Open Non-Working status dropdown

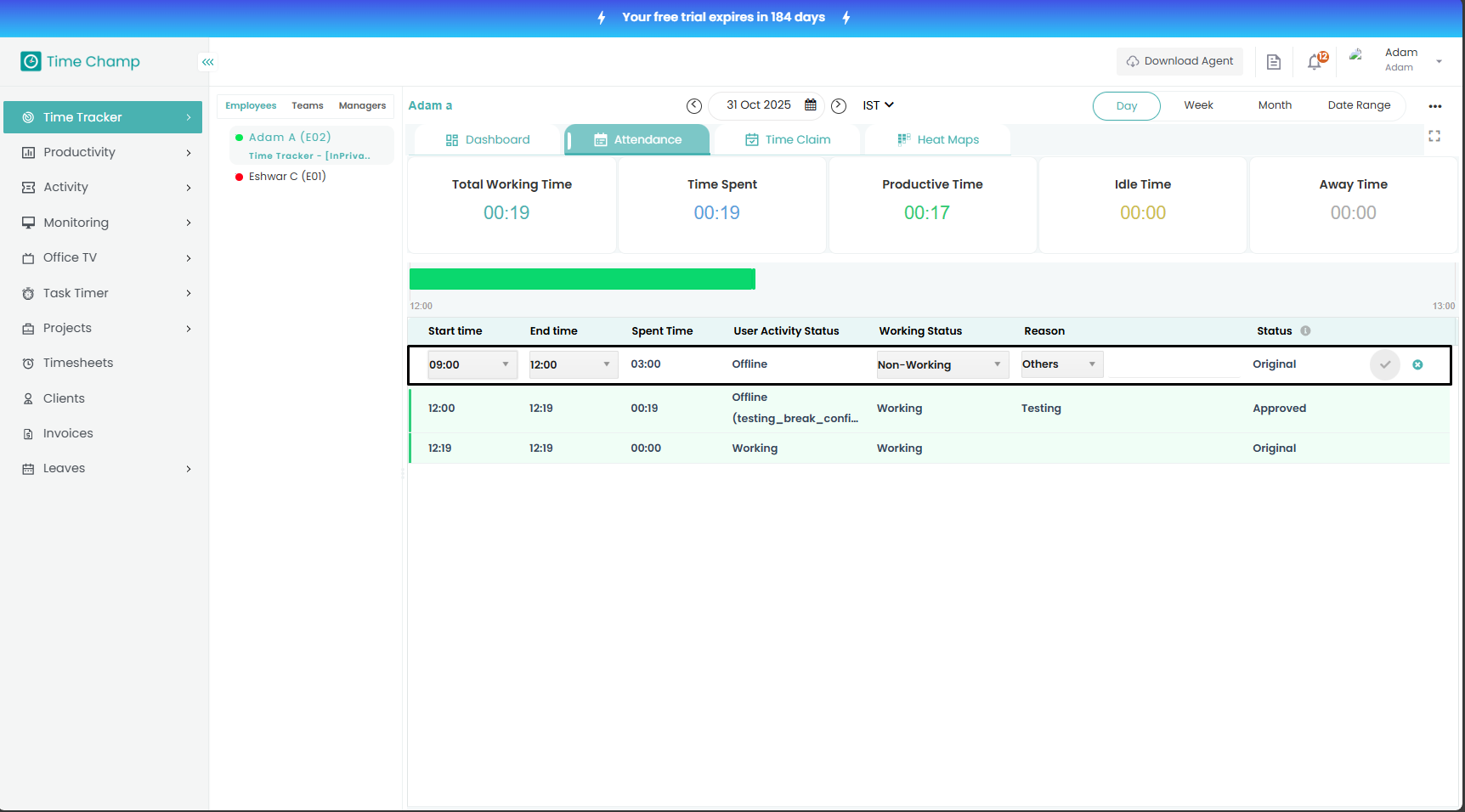942,364
